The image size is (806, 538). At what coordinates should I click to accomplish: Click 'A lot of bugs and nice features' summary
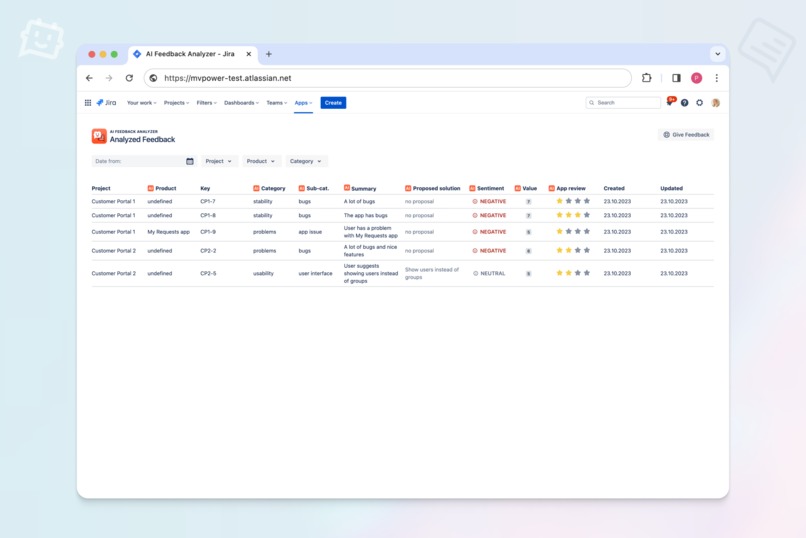point(370,251)
